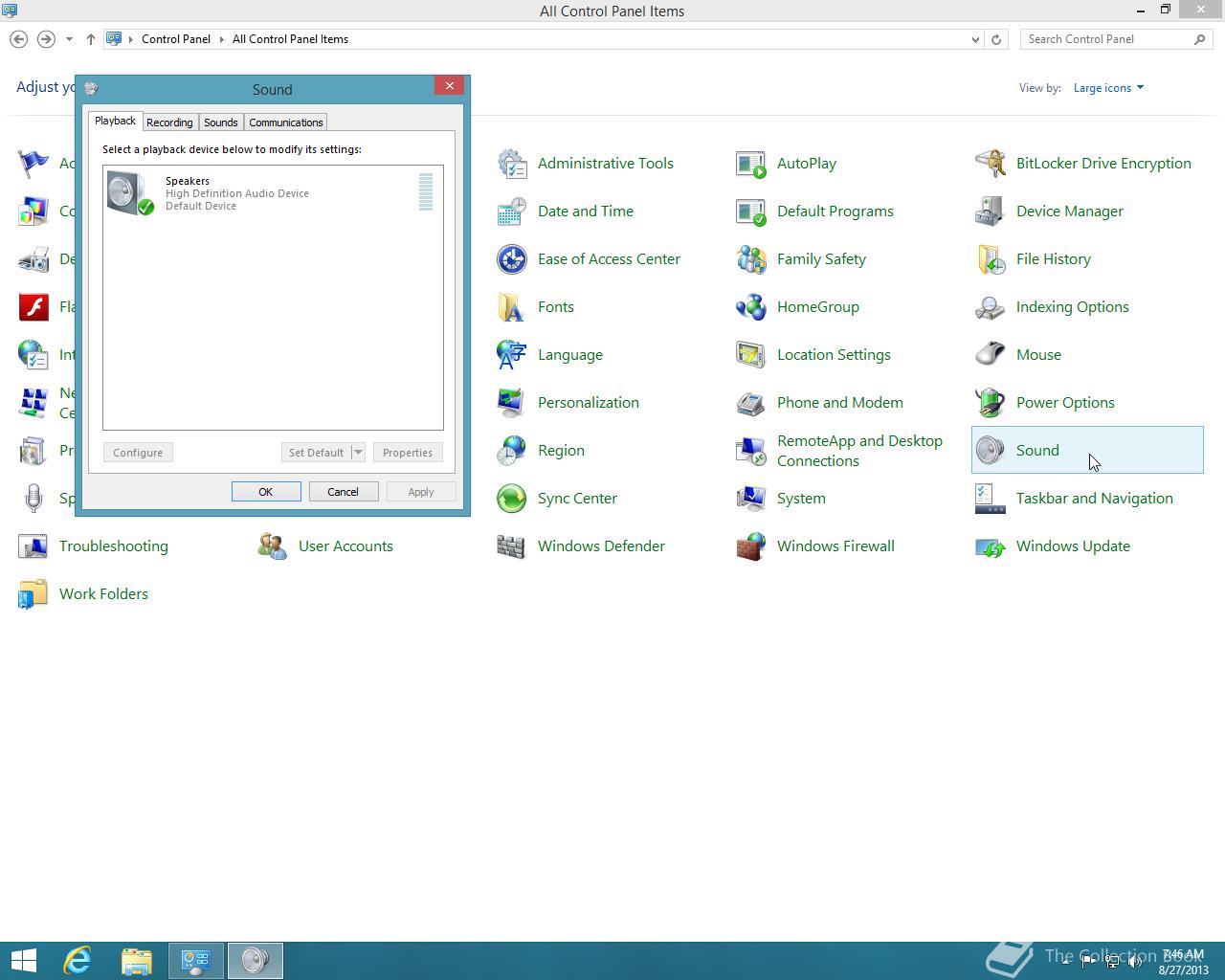Switch to the Sounds tab

coord(220,122)
